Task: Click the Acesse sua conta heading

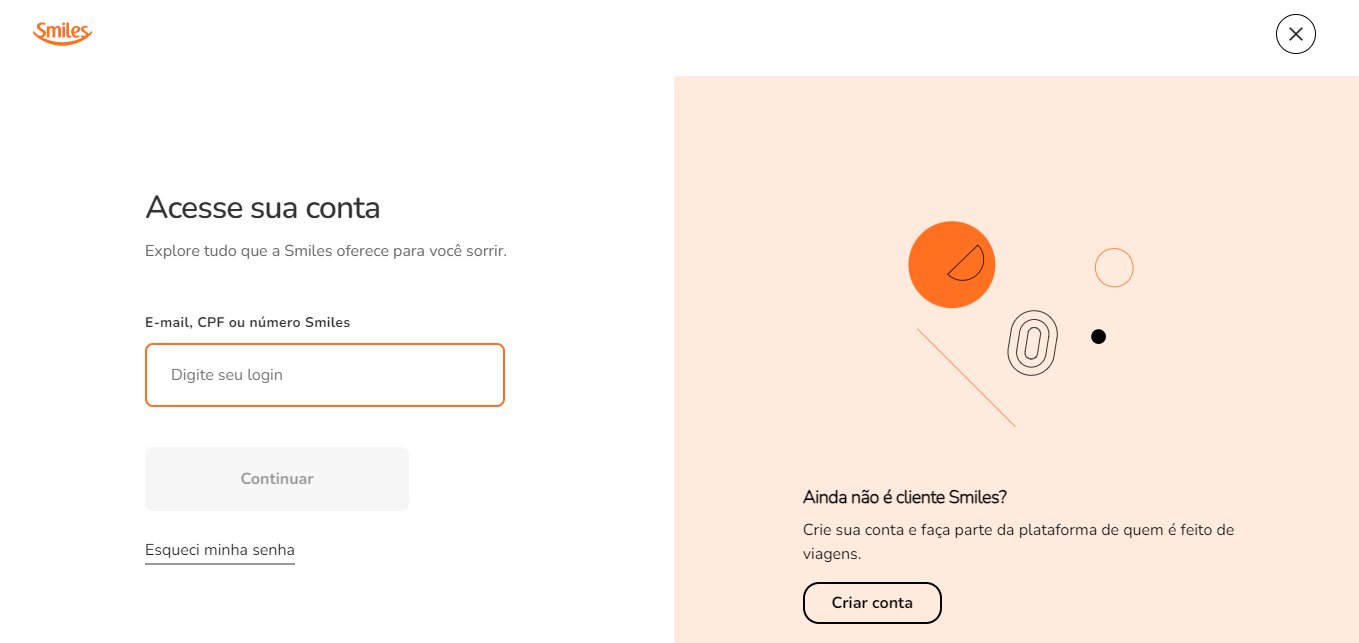Action: tap(263, 208)
